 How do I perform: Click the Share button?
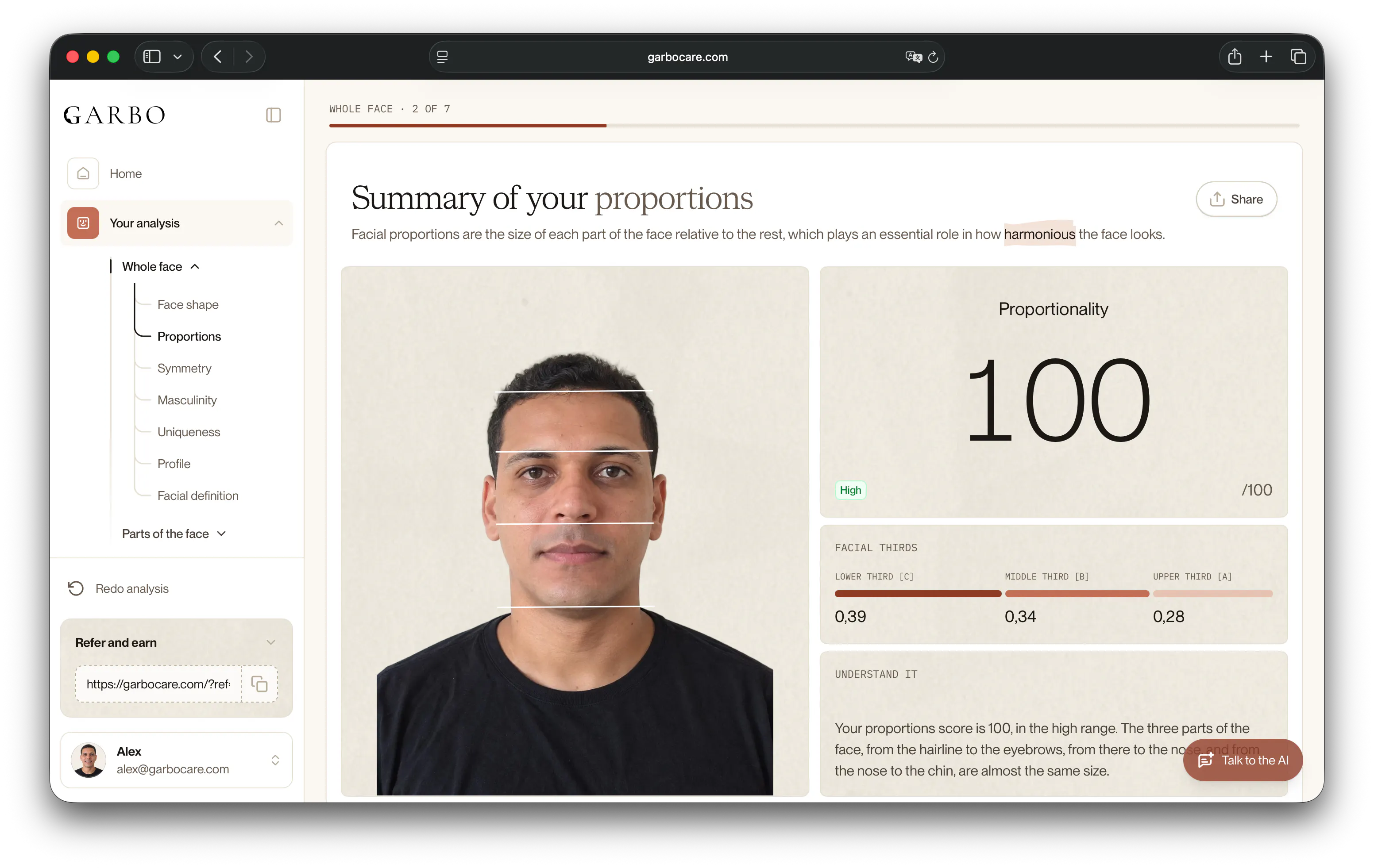pos(1236,199)
